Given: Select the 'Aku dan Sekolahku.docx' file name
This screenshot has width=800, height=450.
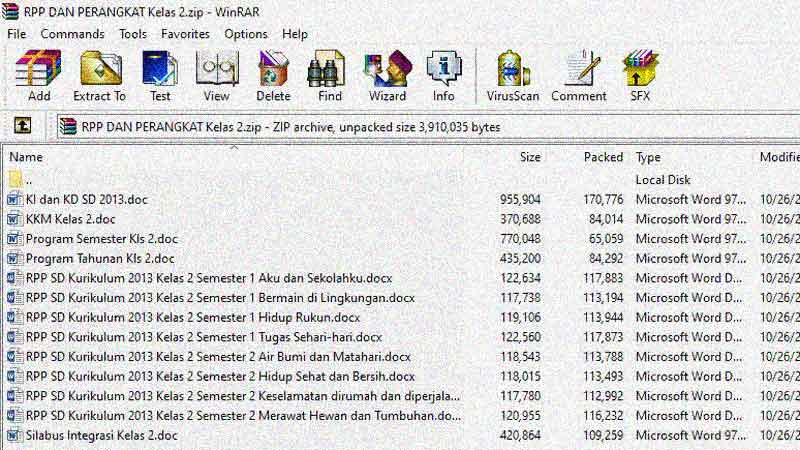Looking at the screenshot, I should tap(209, 278).
